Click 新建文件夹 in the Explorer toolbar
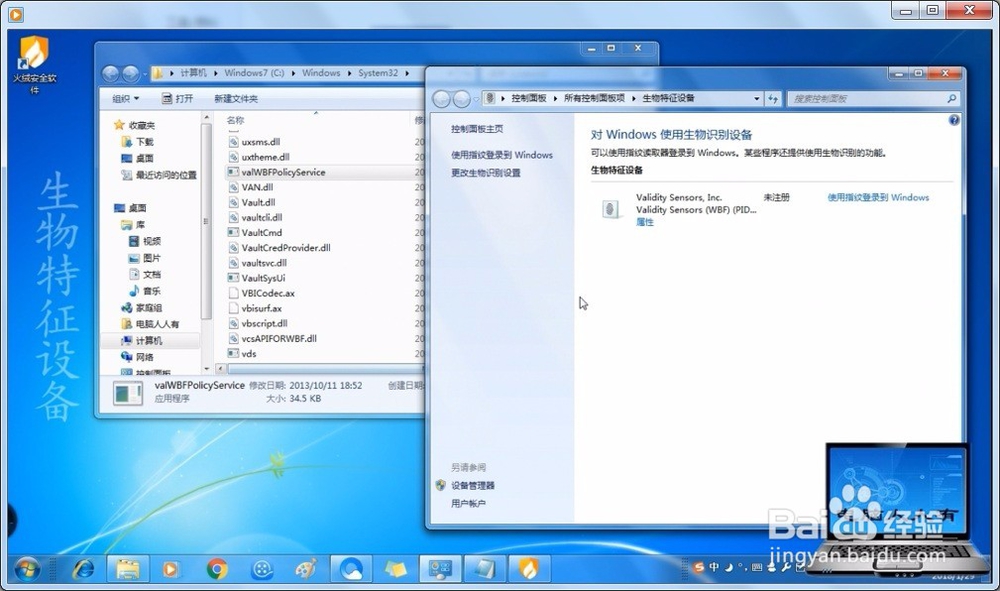This screenshot has width=1000, height=591. pos(236,99)
